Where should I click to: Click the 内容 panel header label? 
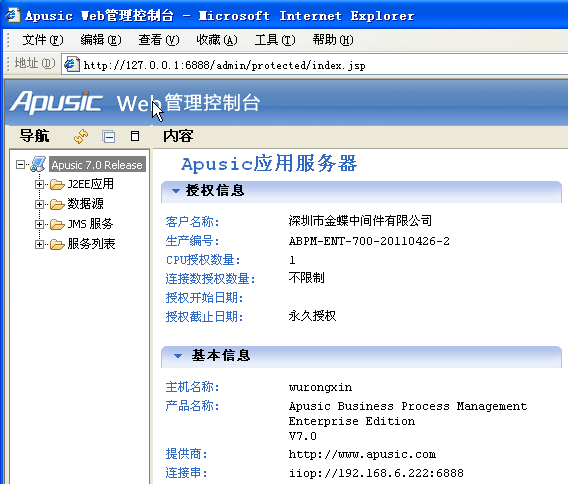click(x=178, y=136)
